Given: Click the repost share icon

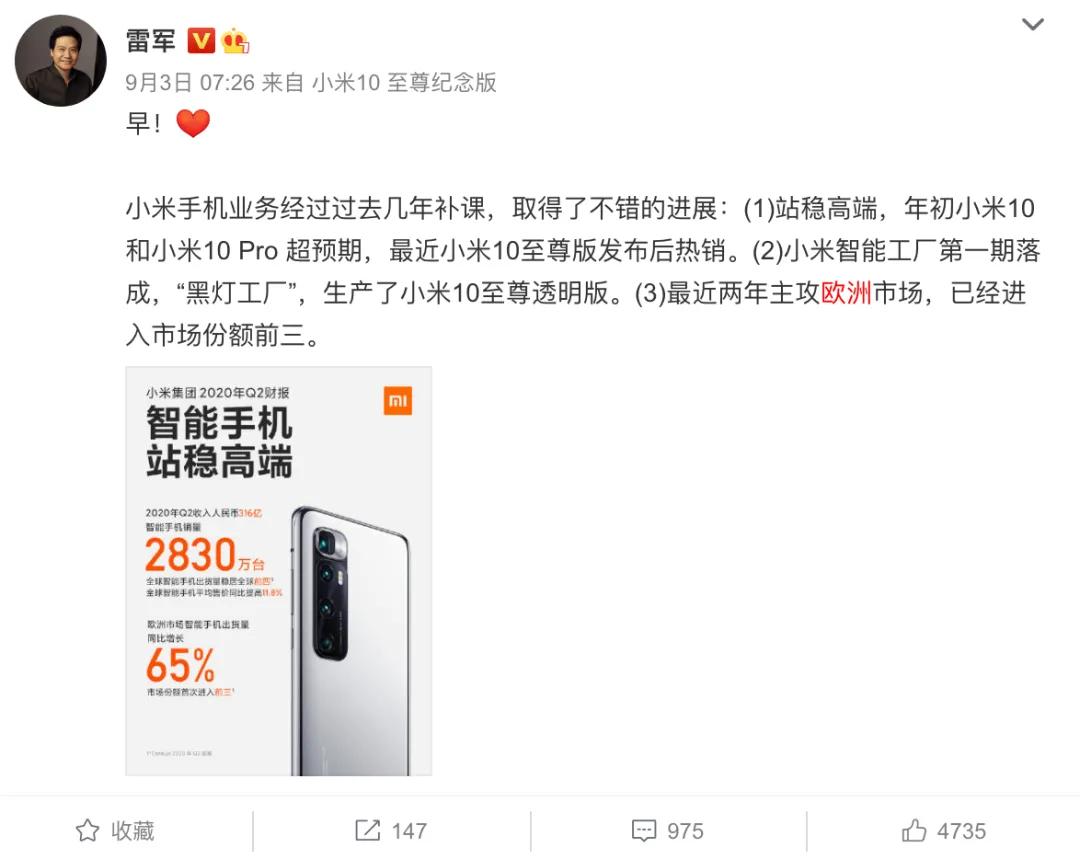Looking at the screenshot, I should pos(368,830).
